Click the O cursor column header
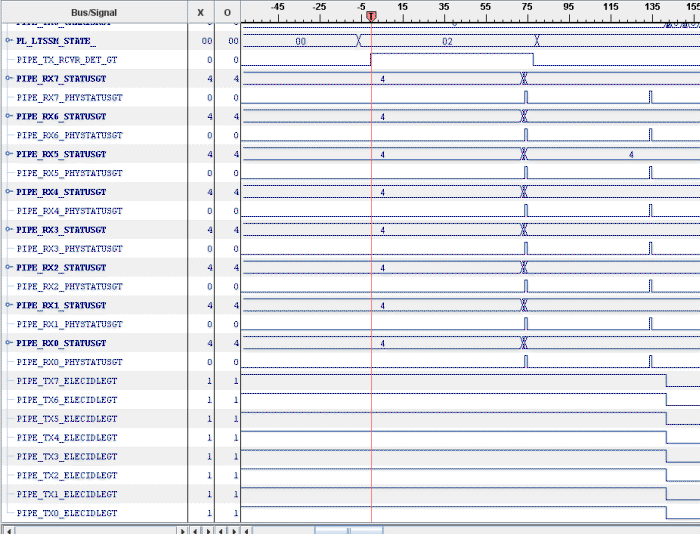This screenshot has width=700, height=534. (228, 12)
